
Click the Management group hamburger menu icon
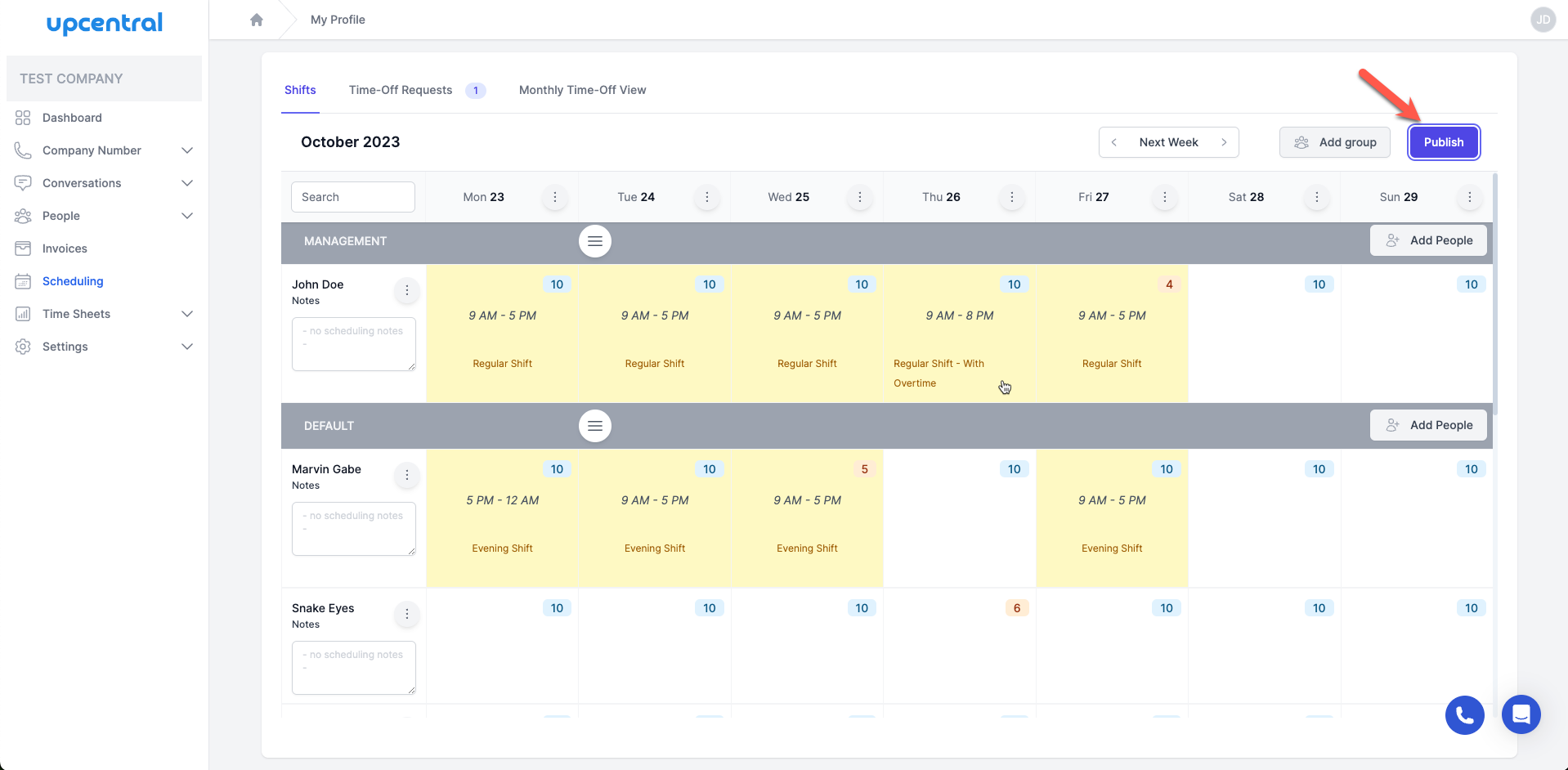tap(595, 241)
